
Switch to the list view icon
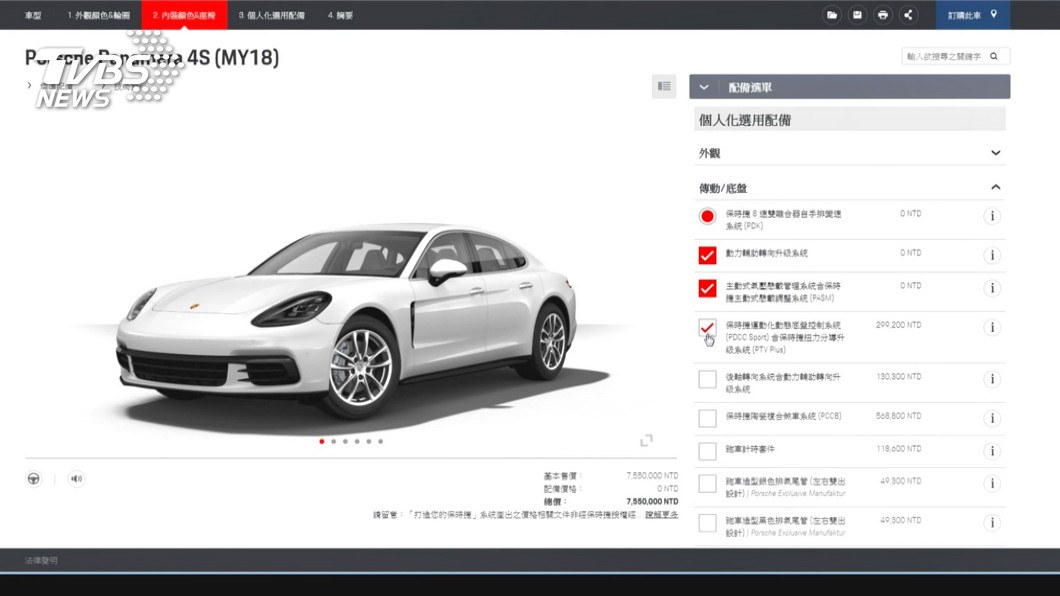coord(664,86)
